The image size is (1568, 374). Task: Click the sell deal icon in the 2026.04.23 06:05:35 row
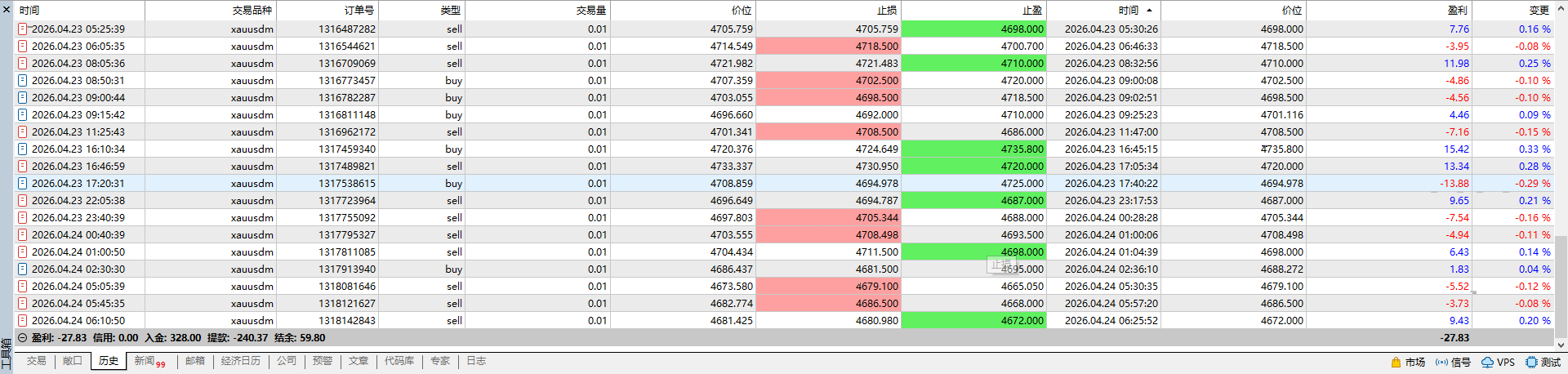pyautogui.click(x=23, y=47)
